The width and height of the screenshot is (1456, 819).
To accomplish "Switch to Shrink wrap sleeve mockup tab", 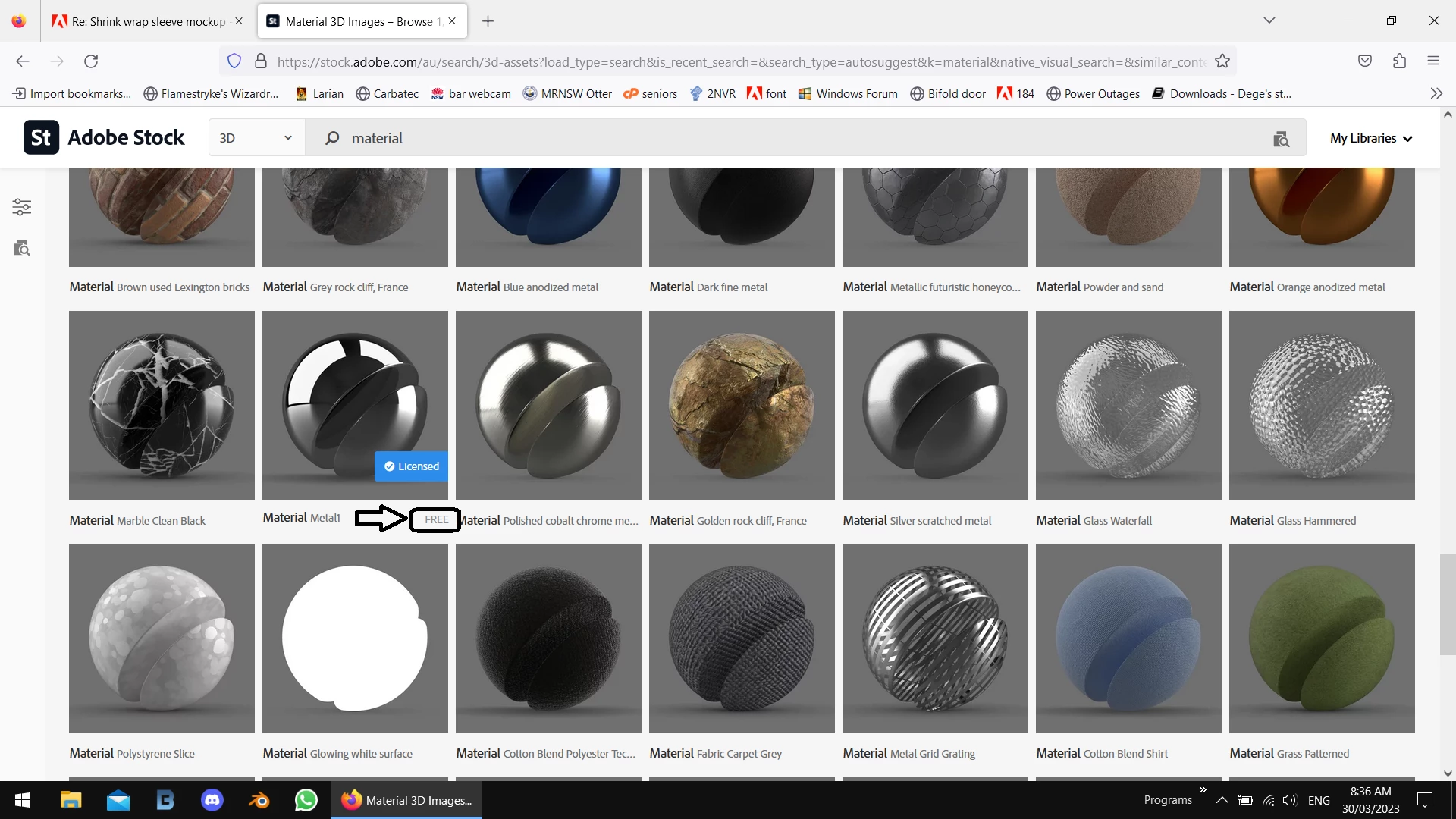I will click(x=148, y=21).
